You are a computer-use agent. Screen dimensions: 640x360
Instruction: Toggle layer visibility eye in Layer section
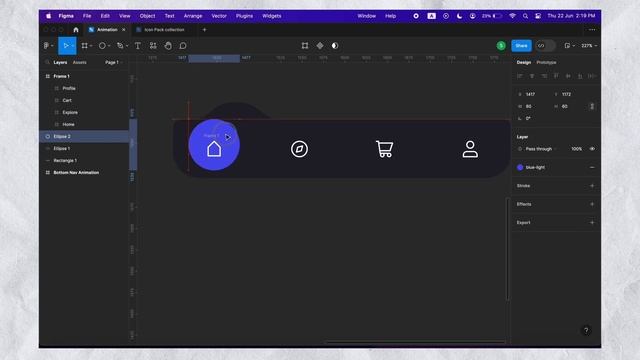(592, 149)
